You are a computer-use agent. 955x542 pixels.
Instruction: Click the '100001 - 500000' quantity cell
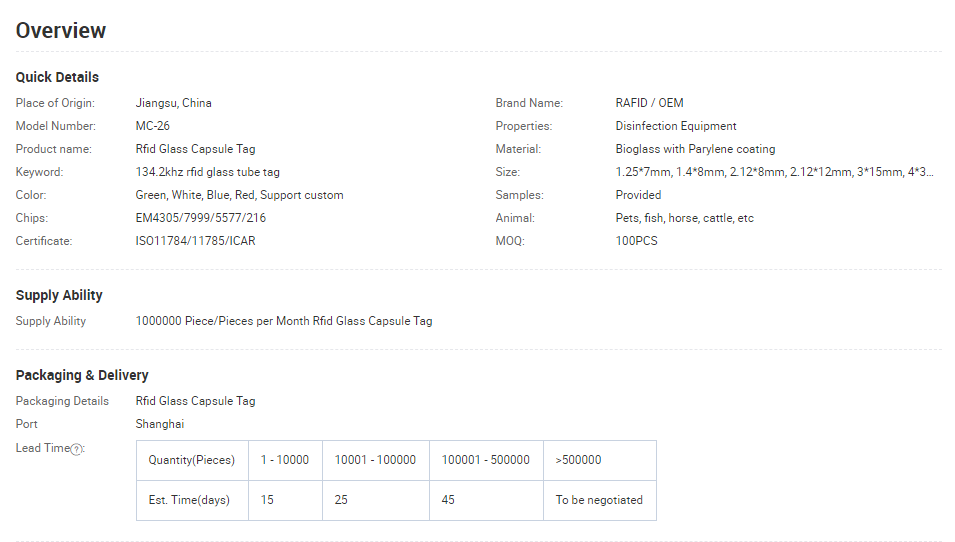(x=486, y=460)
